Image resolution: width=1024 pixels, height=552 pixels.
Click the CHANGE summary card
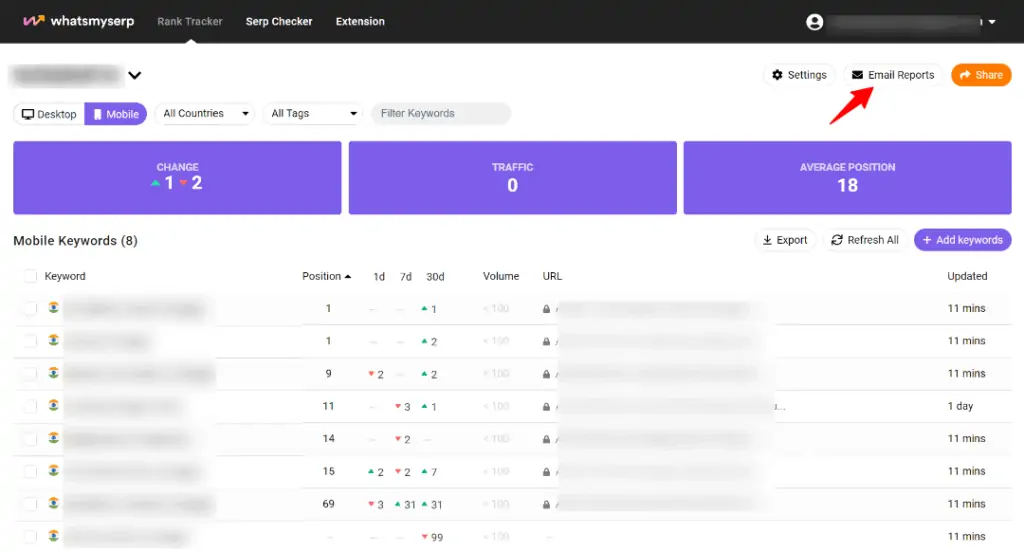point(177,178)
